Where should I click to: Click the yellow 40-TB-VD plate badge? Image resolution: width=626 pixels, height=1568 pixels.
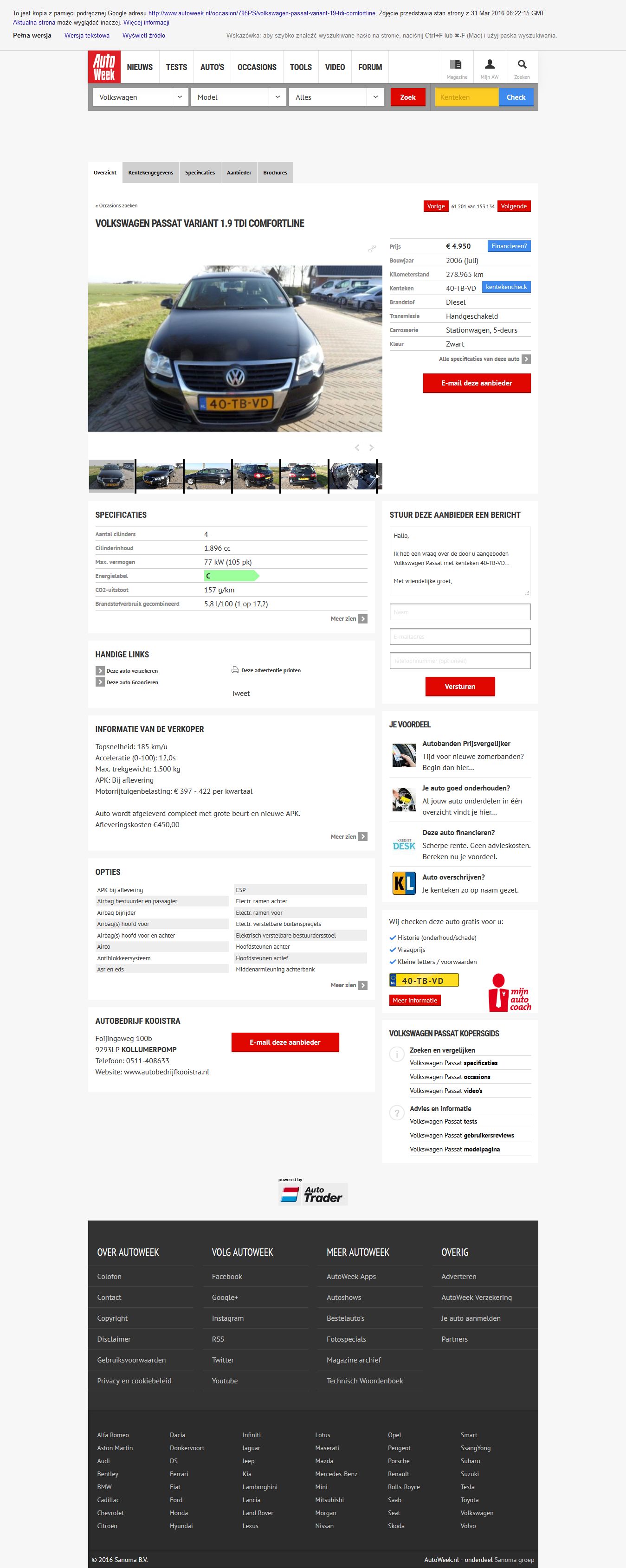click(424, 981)
